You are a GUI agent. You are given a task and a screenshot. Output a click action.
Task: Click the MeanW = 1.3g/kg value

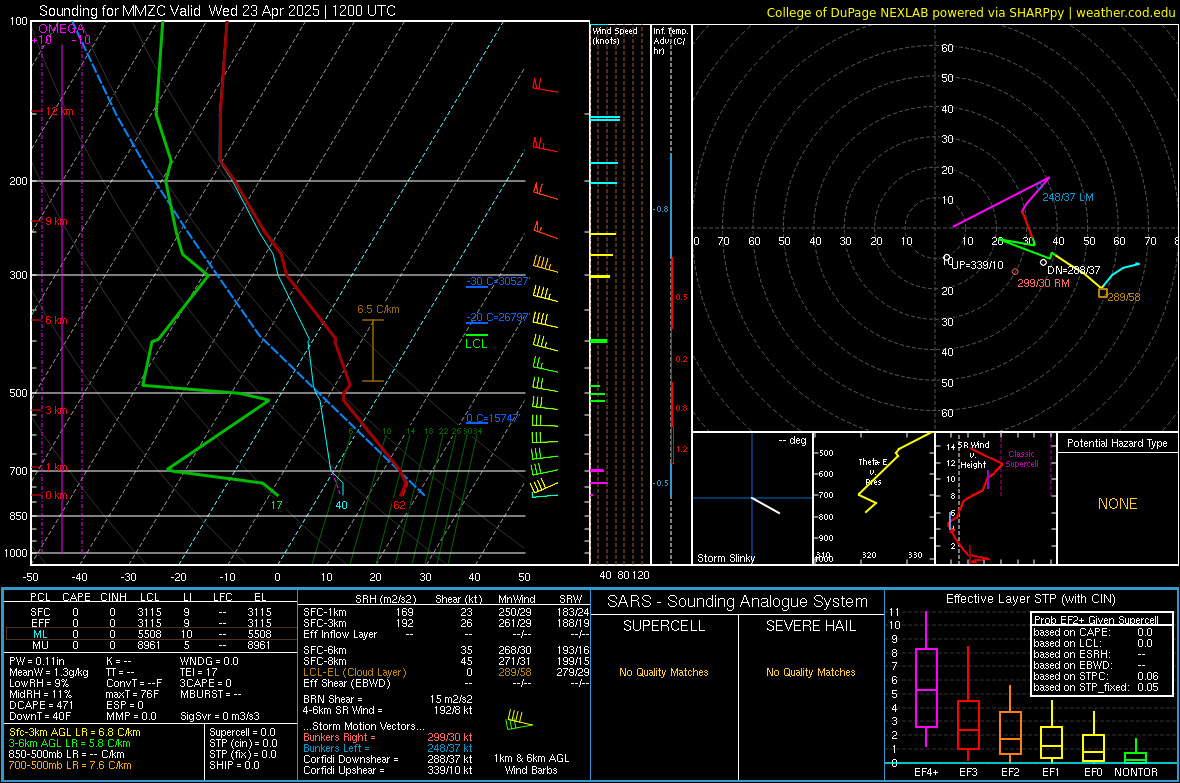click(49, 672)
